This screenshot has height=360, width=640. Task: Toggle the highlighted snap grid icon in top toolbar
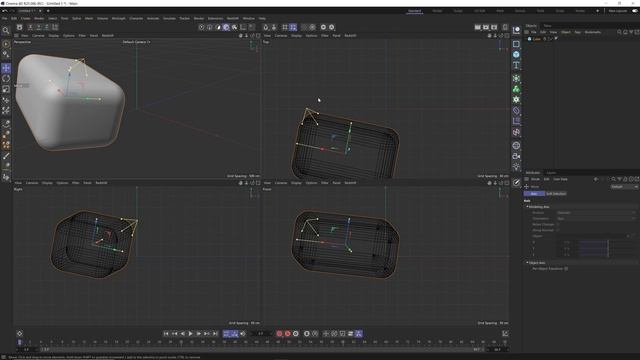(293, 27)
